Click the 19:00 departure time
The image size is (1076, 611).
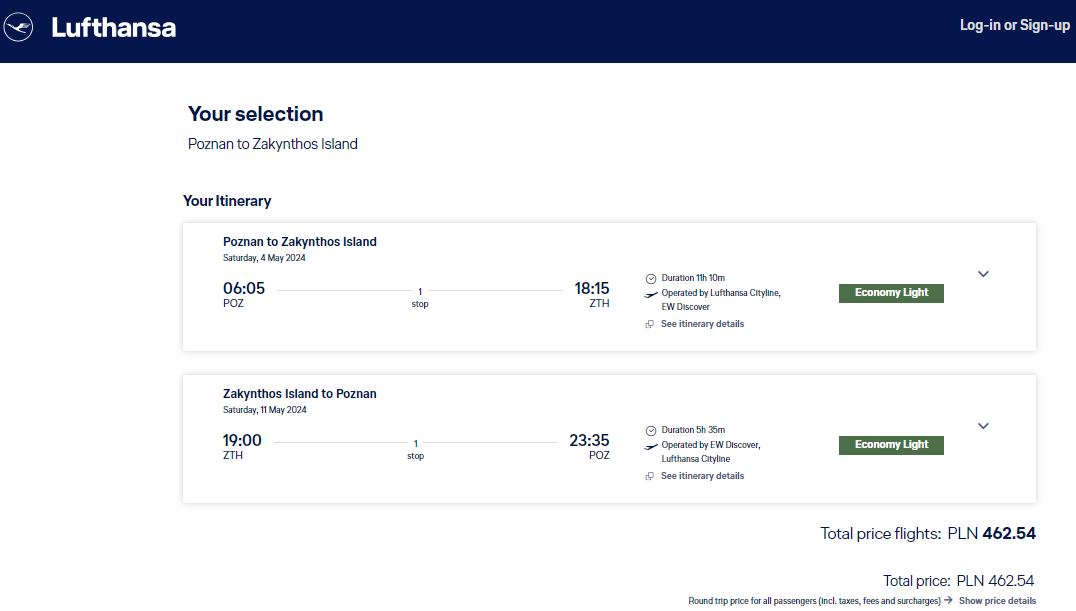[x=242, y=440]
